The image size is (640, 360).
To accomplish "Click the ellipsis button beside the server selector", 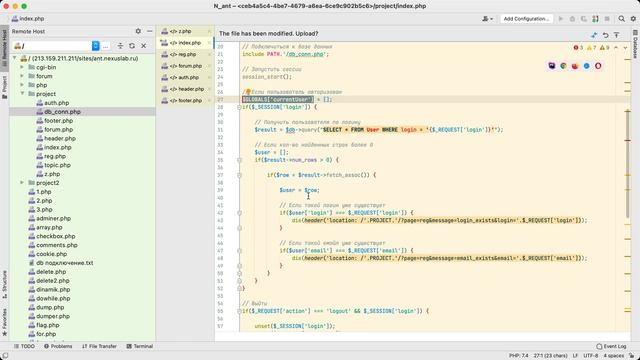I will click(105, 46).
